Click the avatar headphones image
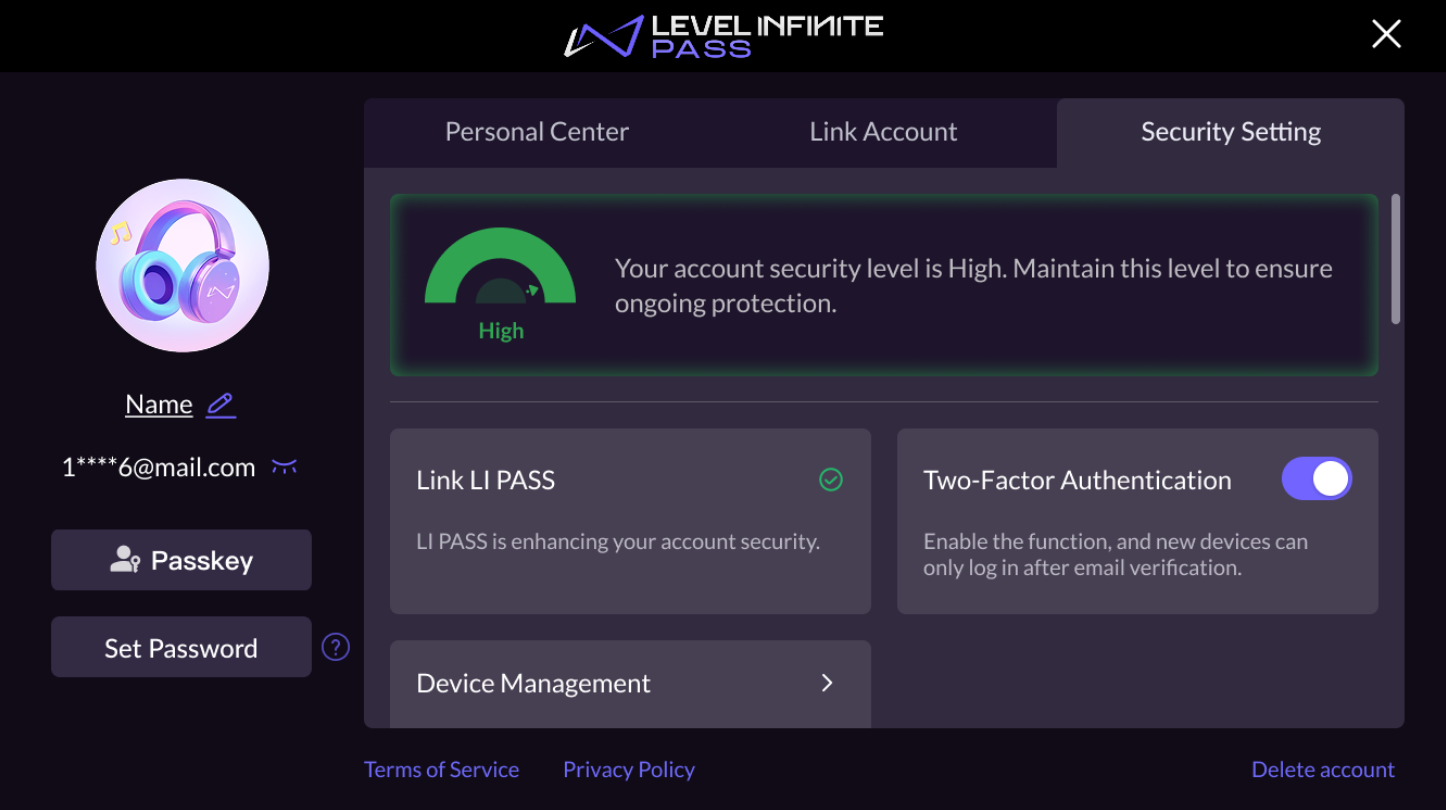Image resolution: width=1446 pixels, height=810 pixels. coord(182,265)
